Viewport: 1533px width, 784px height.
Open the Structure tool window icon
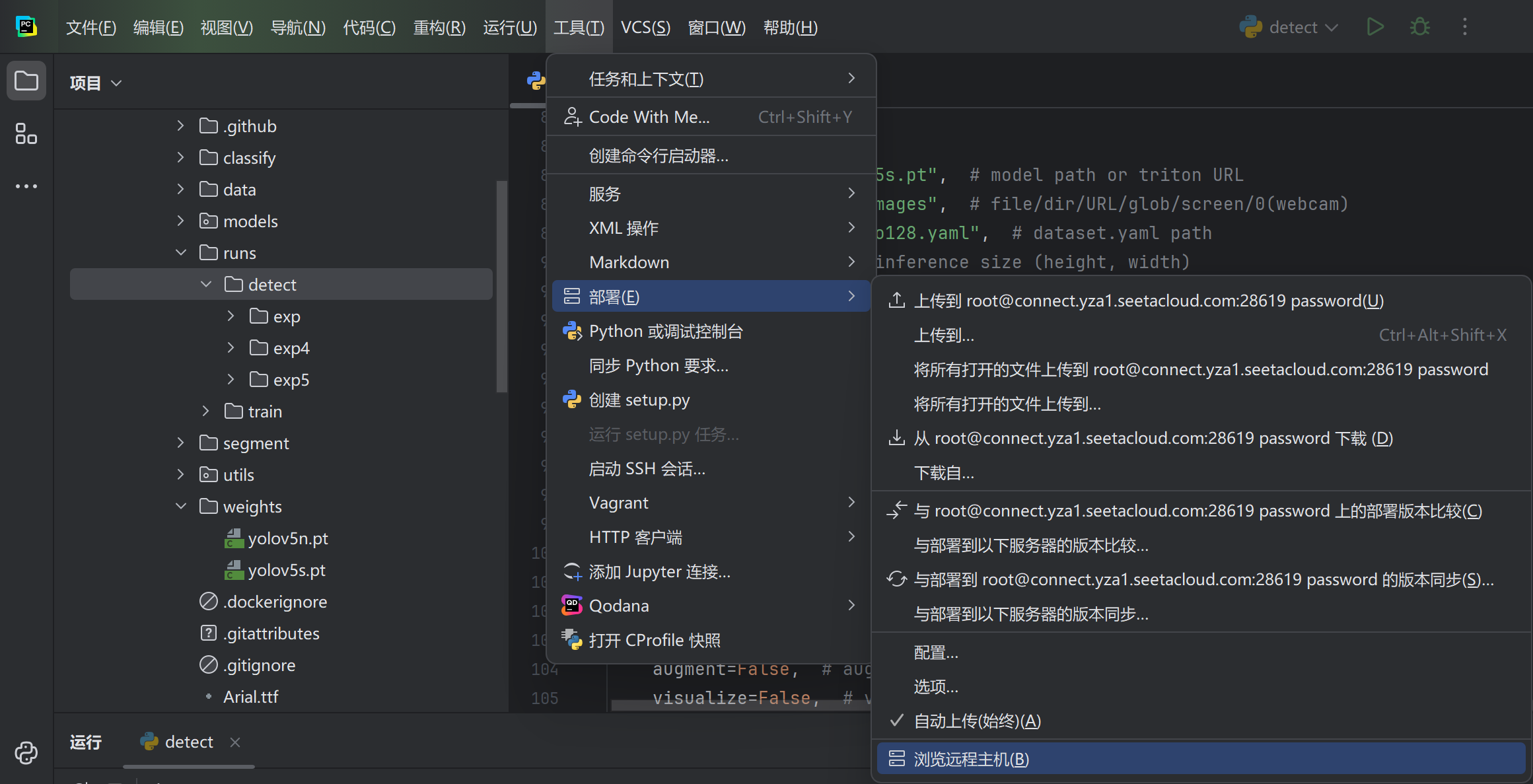[x=26, y=134]
